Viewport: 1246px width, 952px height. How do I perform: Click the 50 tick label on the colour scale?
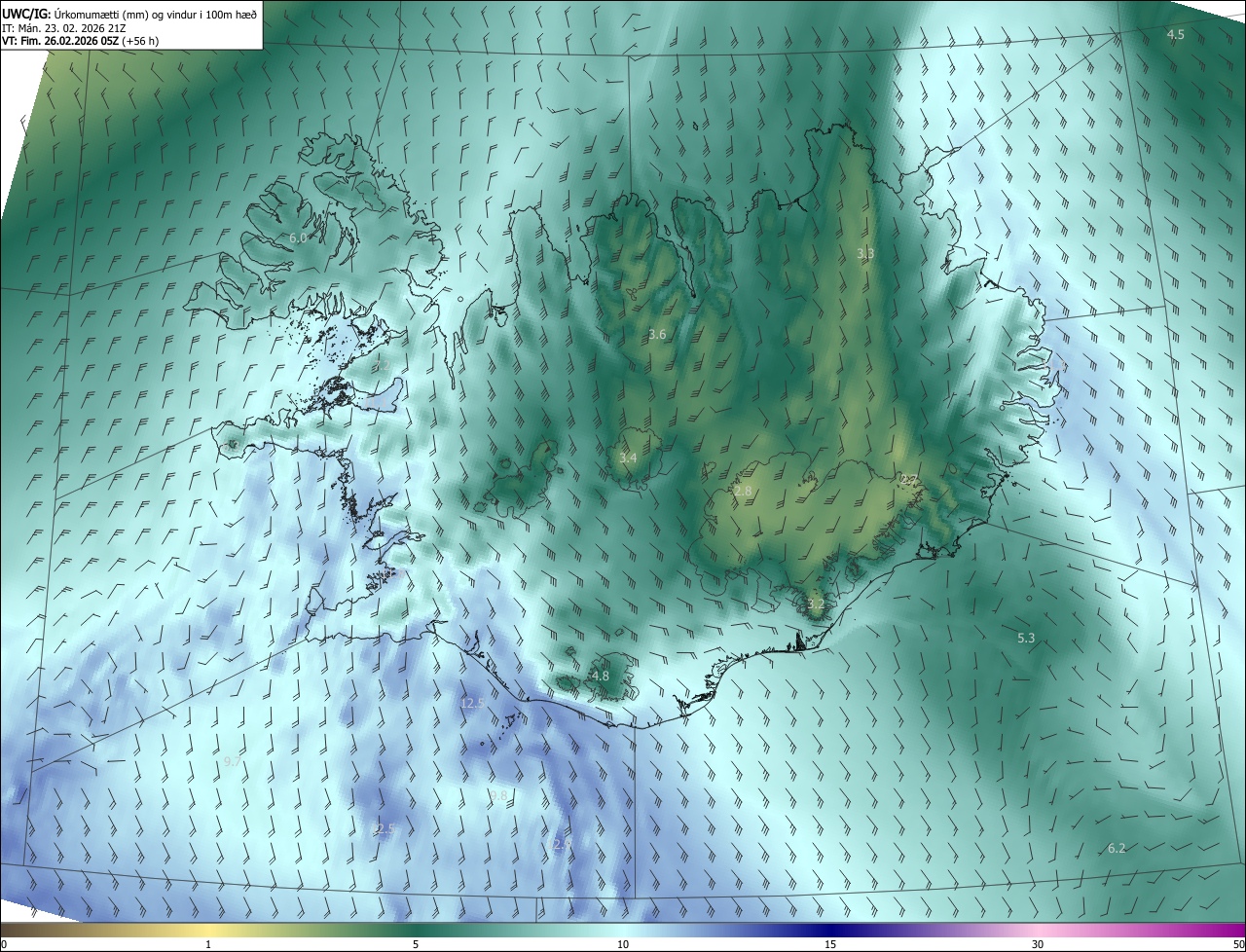[1237, 944]
